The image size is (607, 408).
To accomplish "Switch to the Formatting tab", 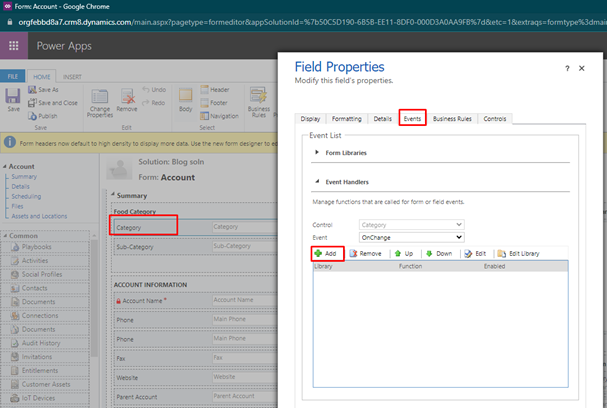I will pos(348,119).
